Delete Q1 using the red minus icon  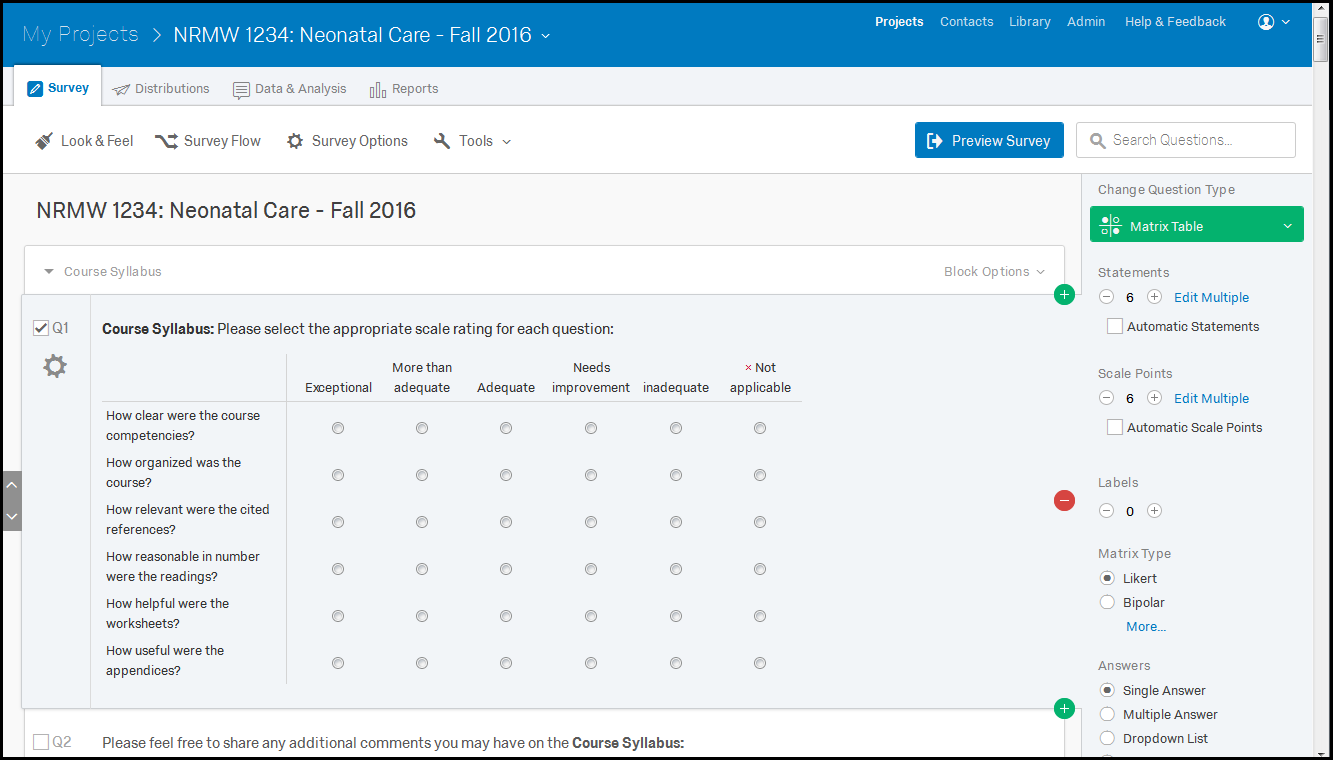click(1064, 500)
